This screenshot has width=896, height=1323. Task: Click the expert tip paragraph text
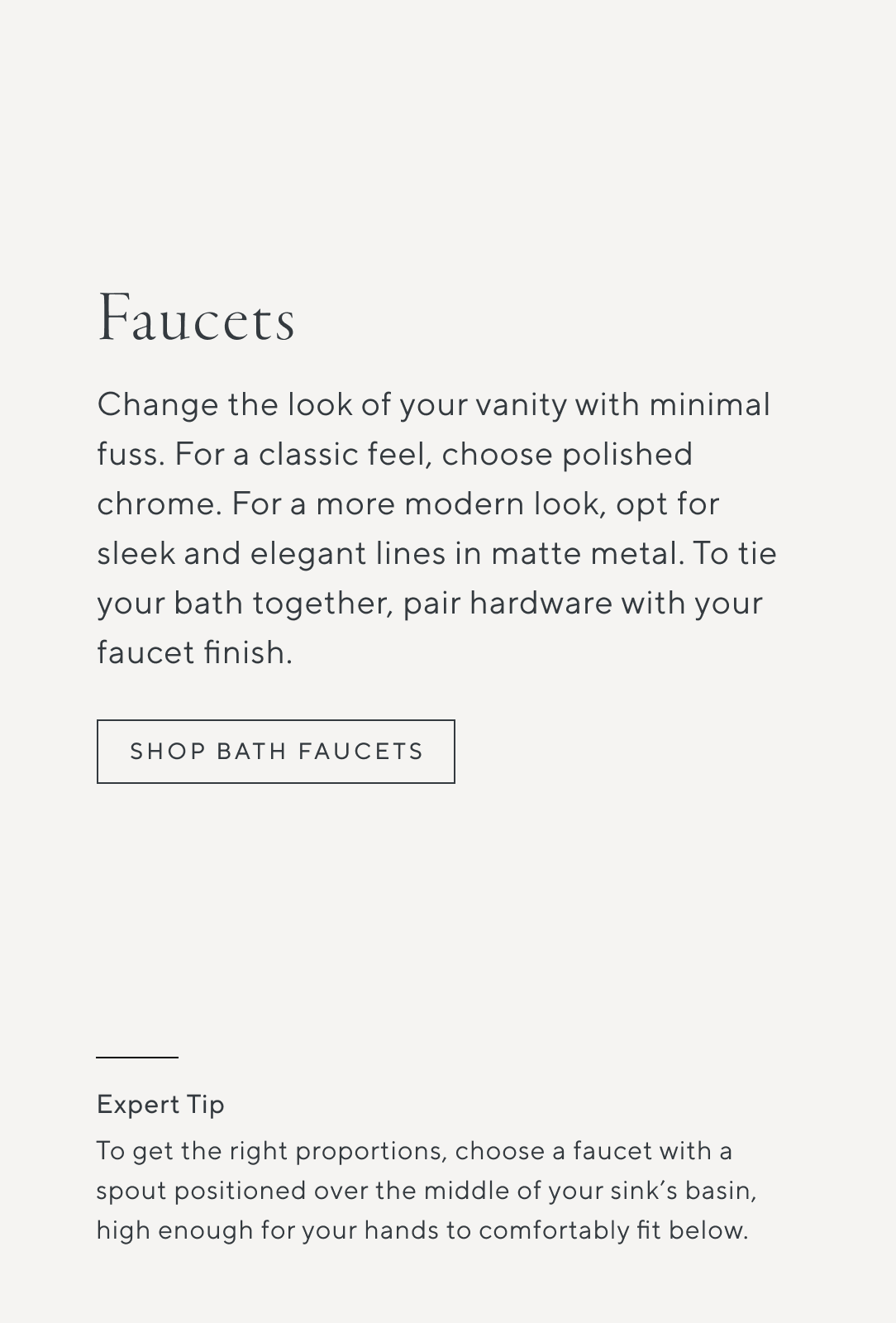click(426, 1191)
